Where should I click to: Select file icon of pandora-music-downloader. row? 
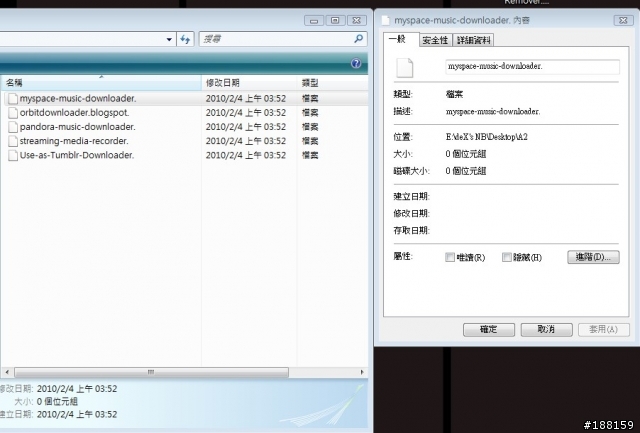[13, 127]
